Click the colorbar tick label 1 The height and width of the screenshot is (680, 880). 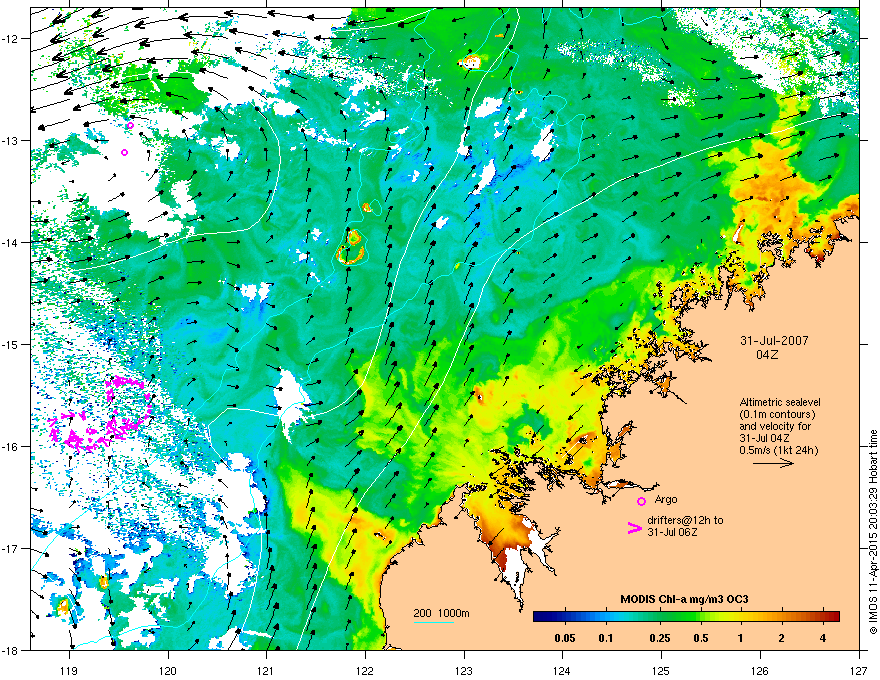(x=741, y=638)
